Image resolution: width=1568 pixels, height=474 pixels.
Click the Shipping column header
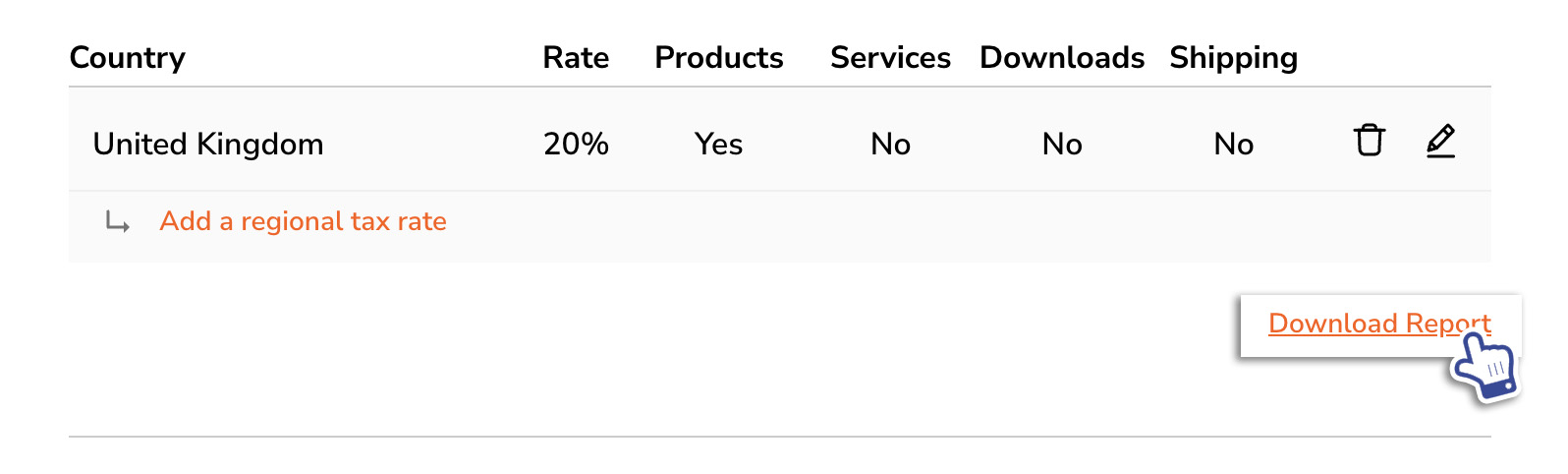[1233, 58]
